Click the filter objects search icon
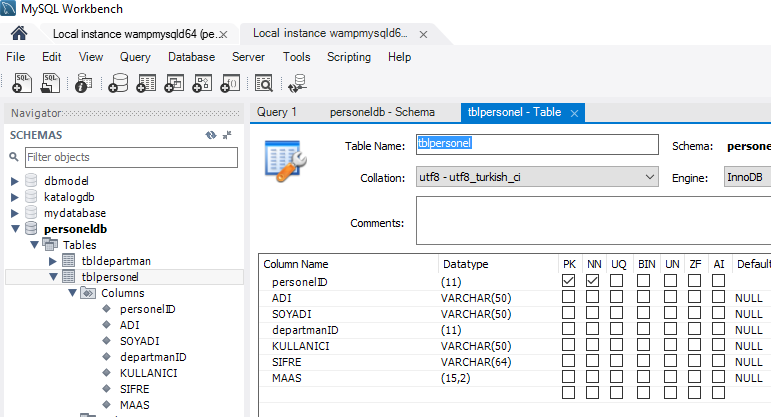 coord(14,157)
